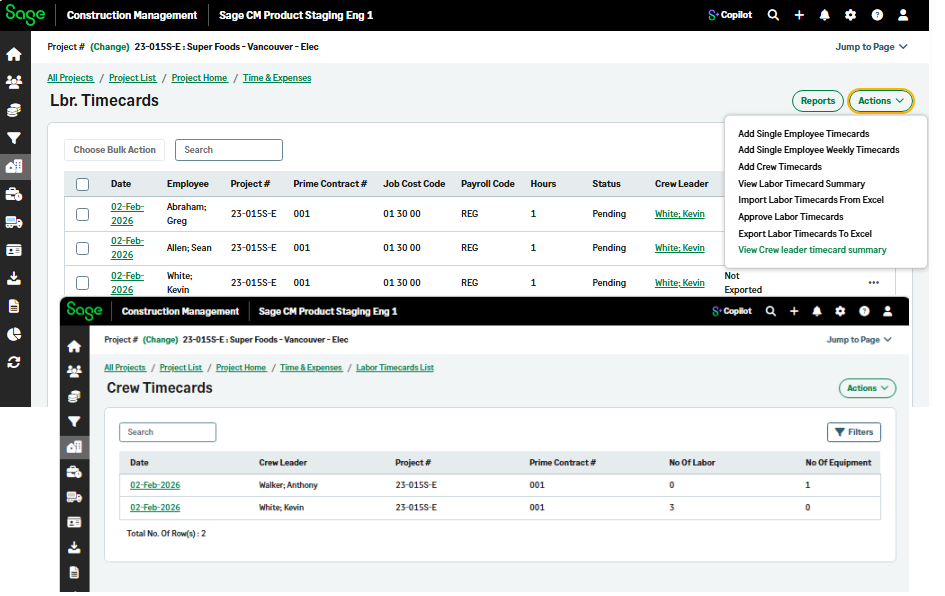
Task: Click settings gear in the topmost header bar
Action: [x=850, y=15]
